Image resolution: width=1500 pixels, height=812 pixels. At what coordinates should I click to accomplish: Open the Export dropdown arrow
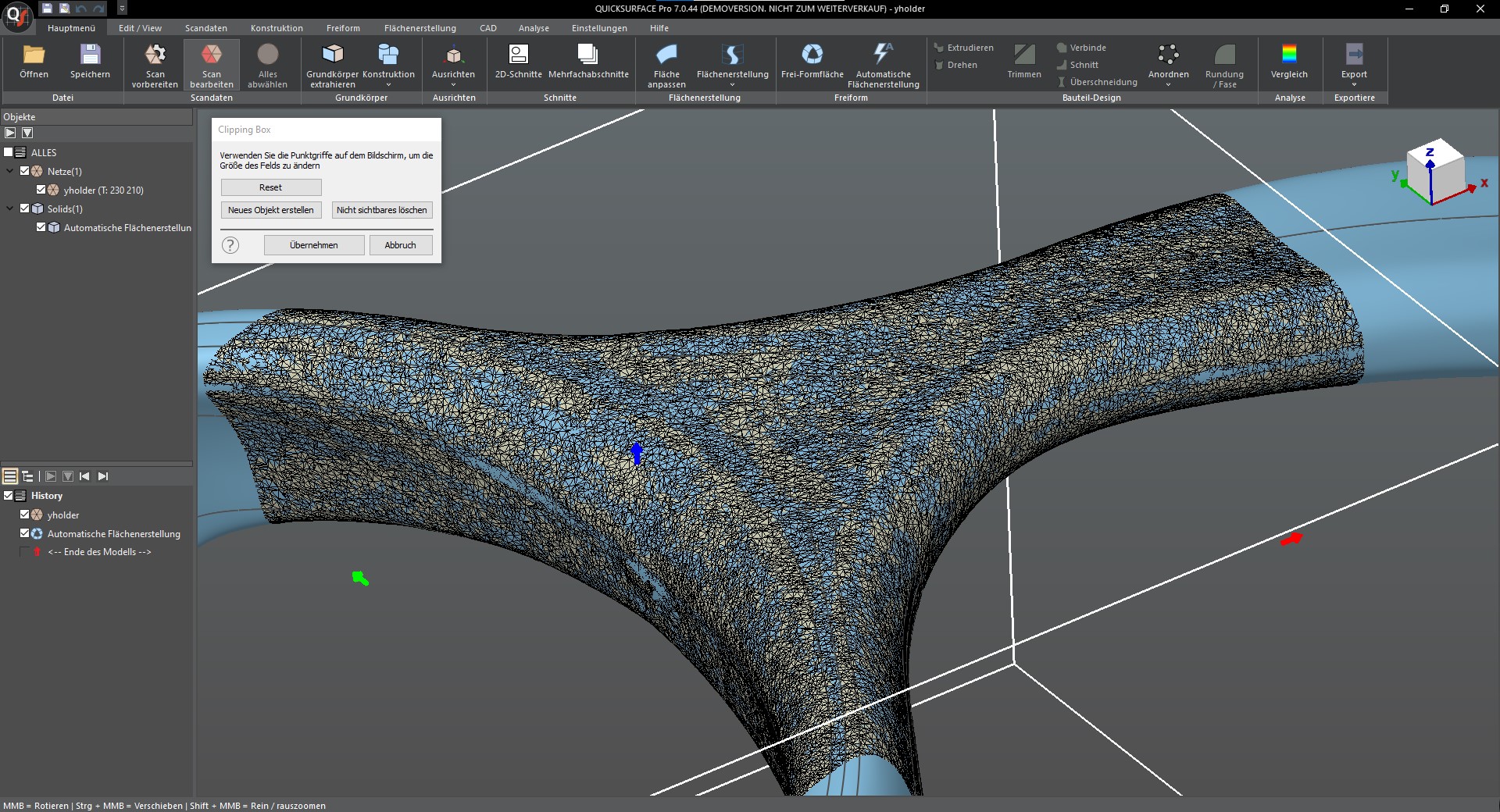pyautogui.click(x=1354, y=84)
